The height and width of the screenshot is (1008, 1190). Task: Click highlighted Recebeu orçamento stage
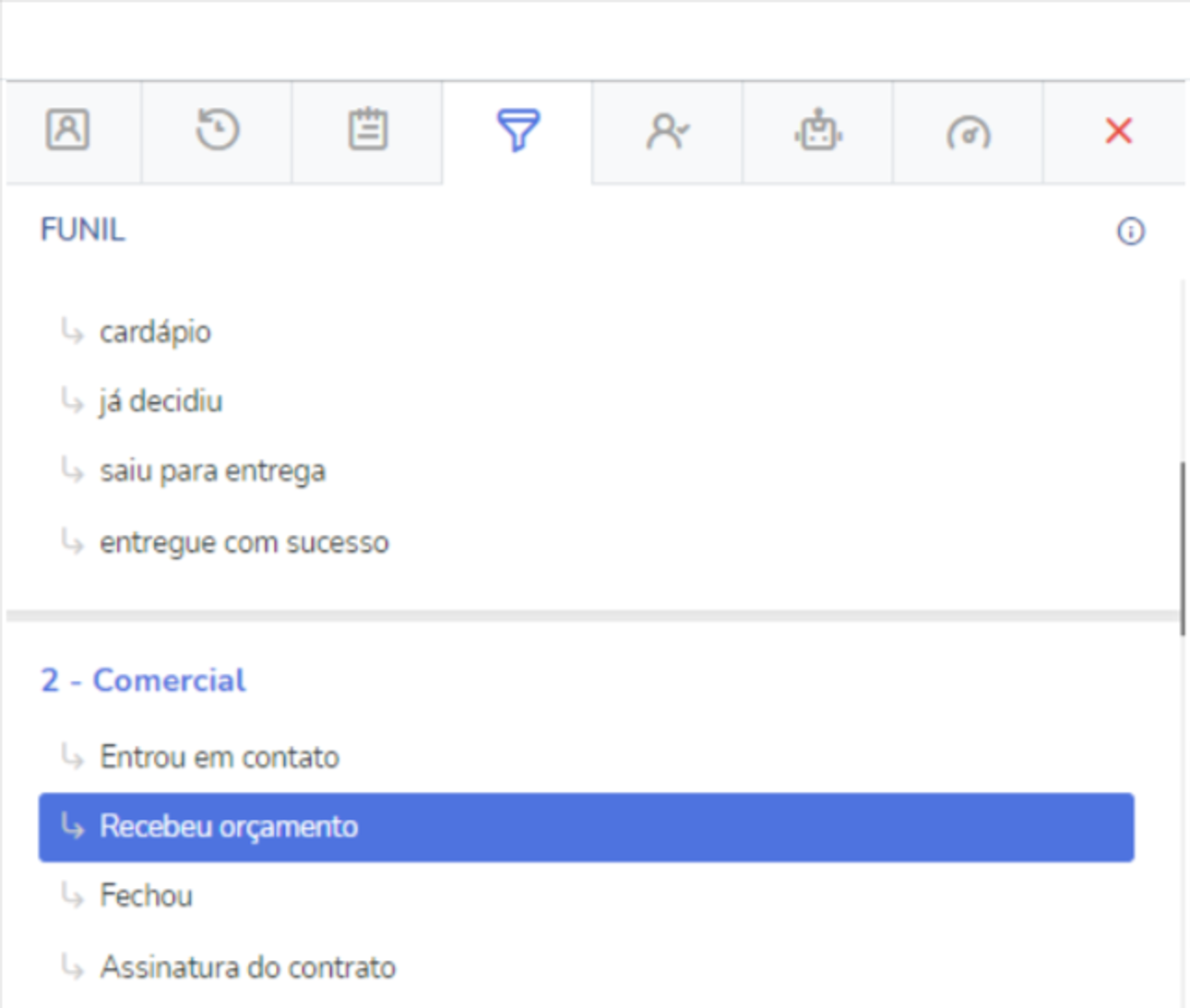click(587, 827)
